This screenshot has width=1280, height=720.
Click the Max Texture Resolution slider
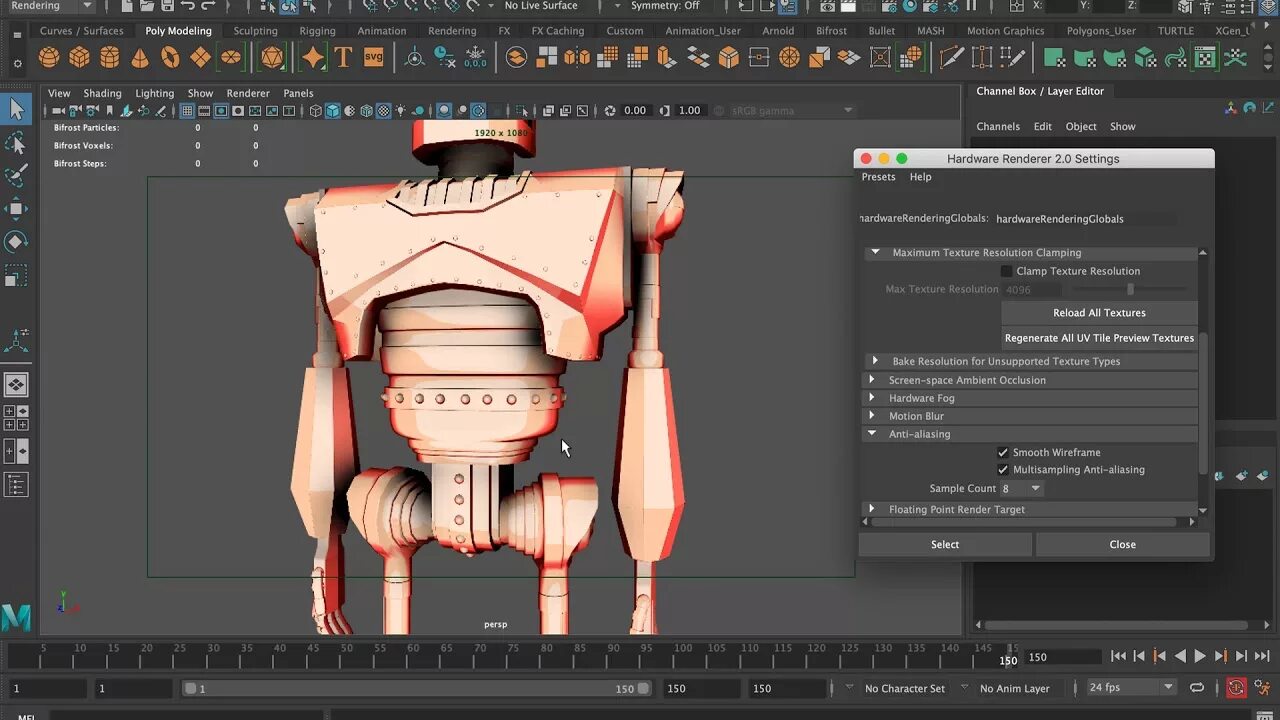(1130, 289)
